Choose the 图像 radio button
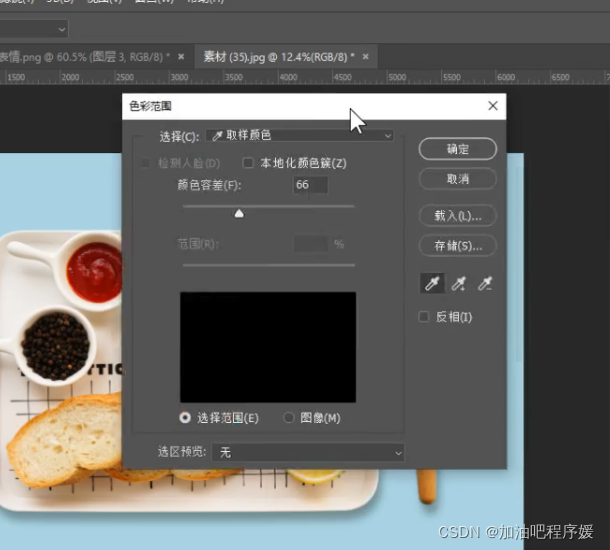This screenshot has width=610, height=550. (x=288, y=418)
